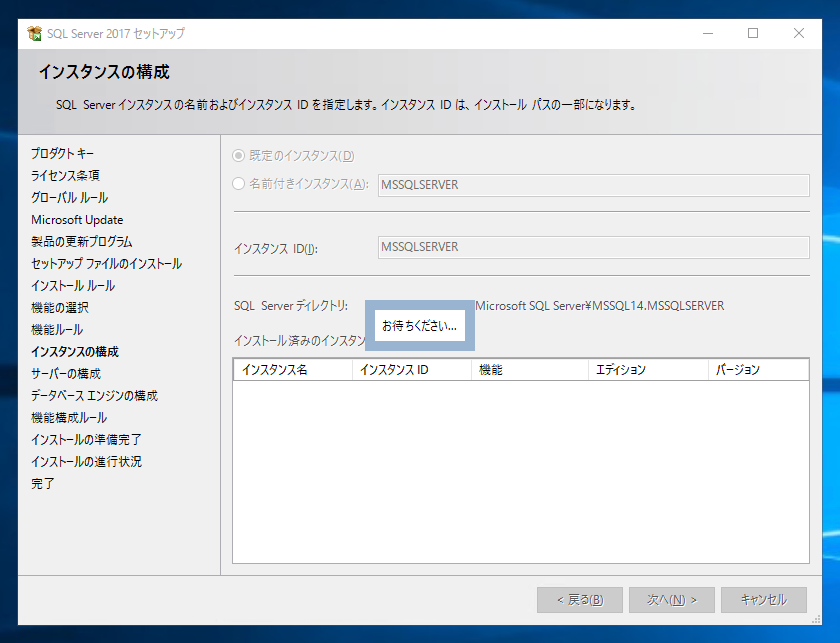This screenshot has width=840, height=643.
Task: Select インストールの進行状況 step in sidebar
Action: click(x=86, y=461)
